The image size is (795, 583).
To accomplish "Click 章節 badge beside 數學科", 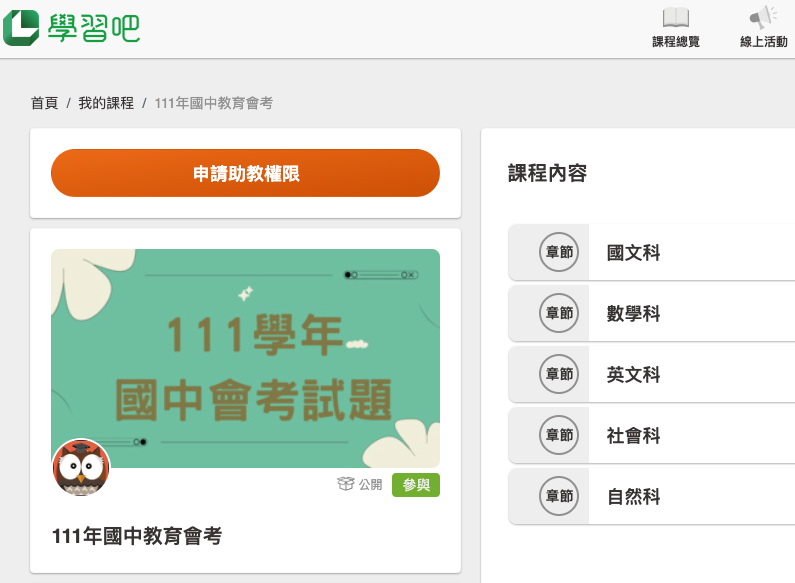I will click(x=559, y=313).
